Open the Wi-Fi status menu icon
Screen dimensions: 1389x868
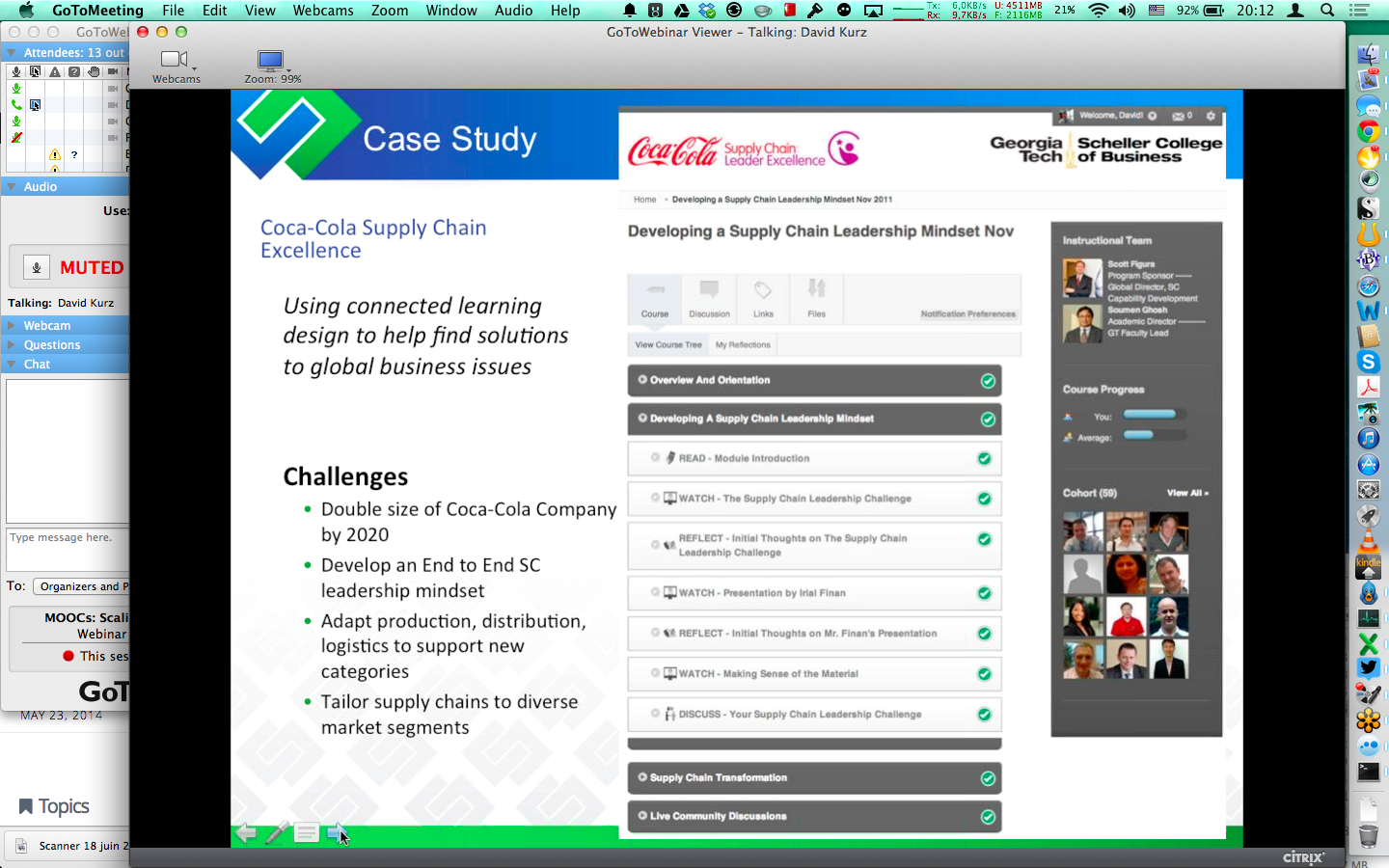tap(1098, 11)
